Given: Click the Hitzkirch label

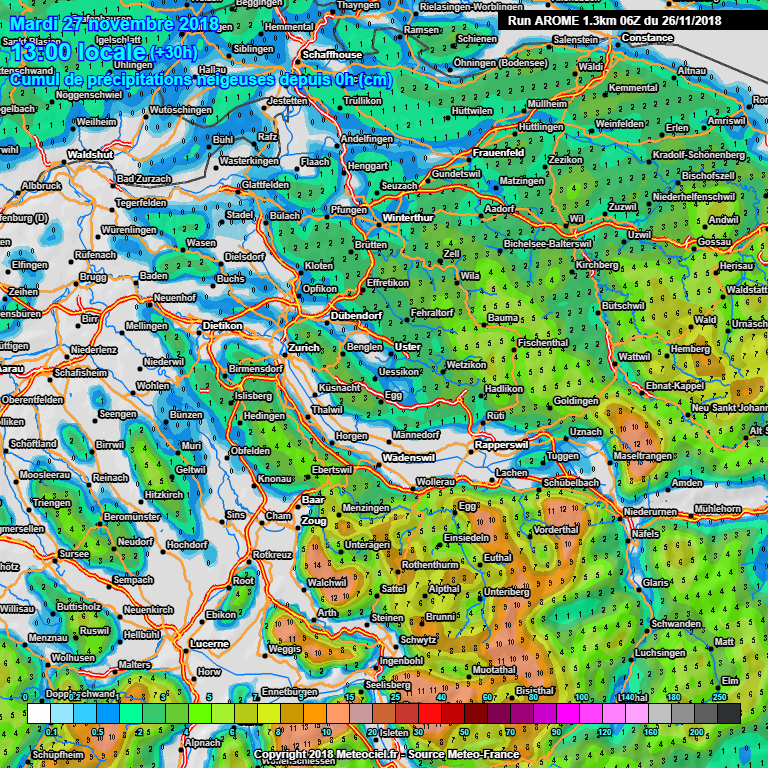Looking at the screenshot, I should (164, 495).
